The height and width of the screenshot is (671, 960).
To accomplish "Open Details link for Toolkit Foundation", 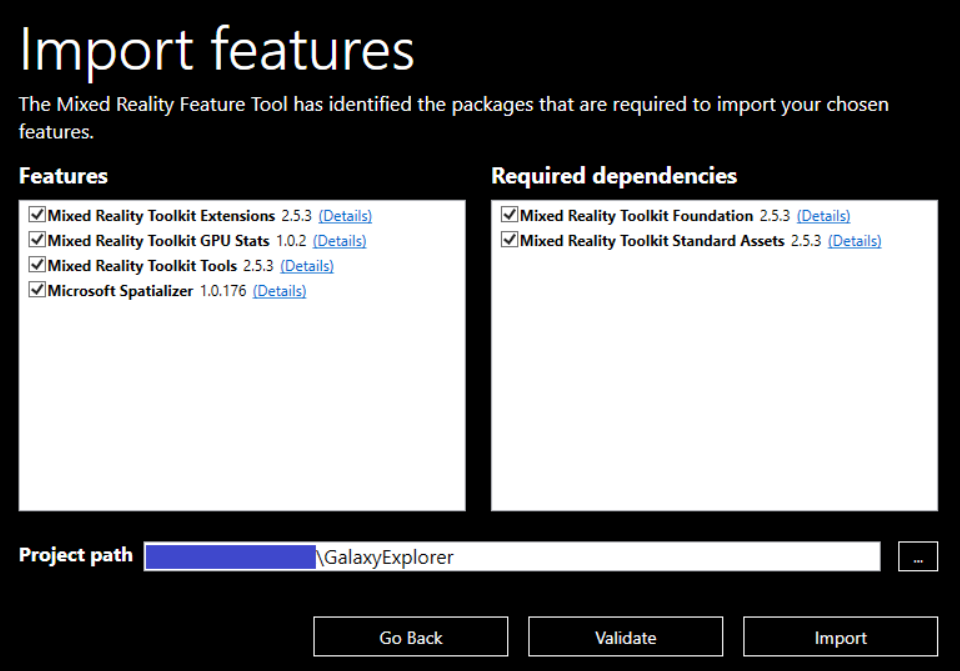I will pyautogui.click(x=823, y=216).
